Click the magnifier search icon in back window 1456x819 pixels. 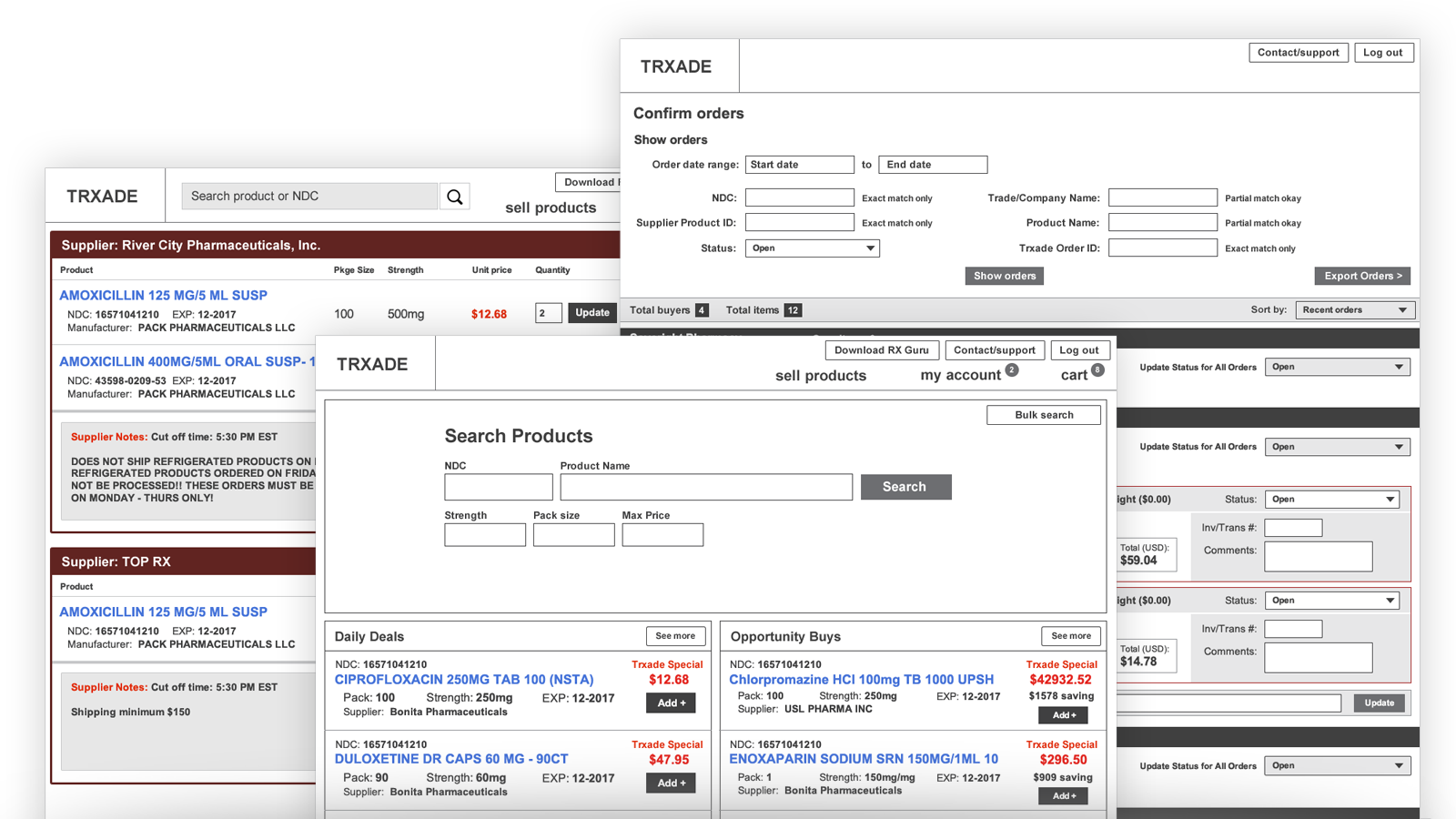(x=455, y=197)
